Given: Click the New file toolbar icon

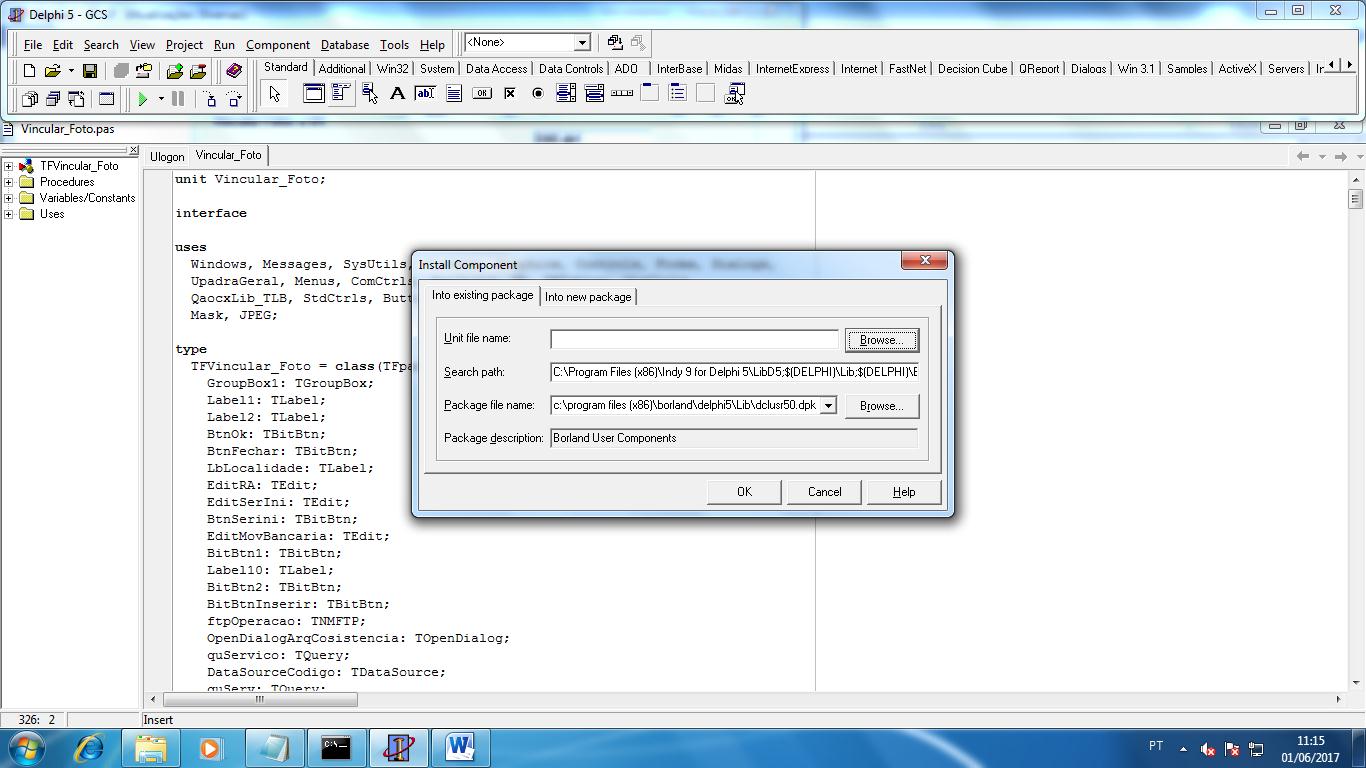Looking at the screenshot, I should click(29, 71).
